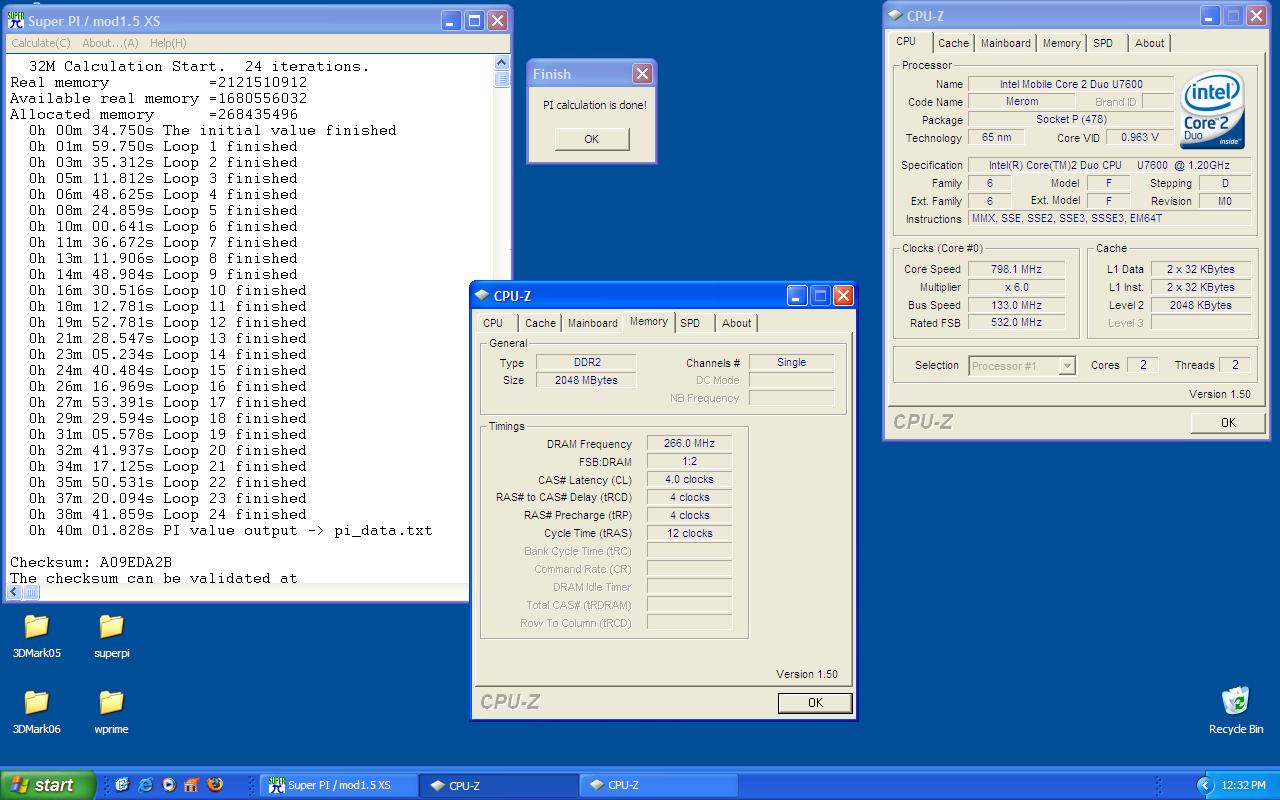Click OK in the Finish dialog

[x=592, y=139]
